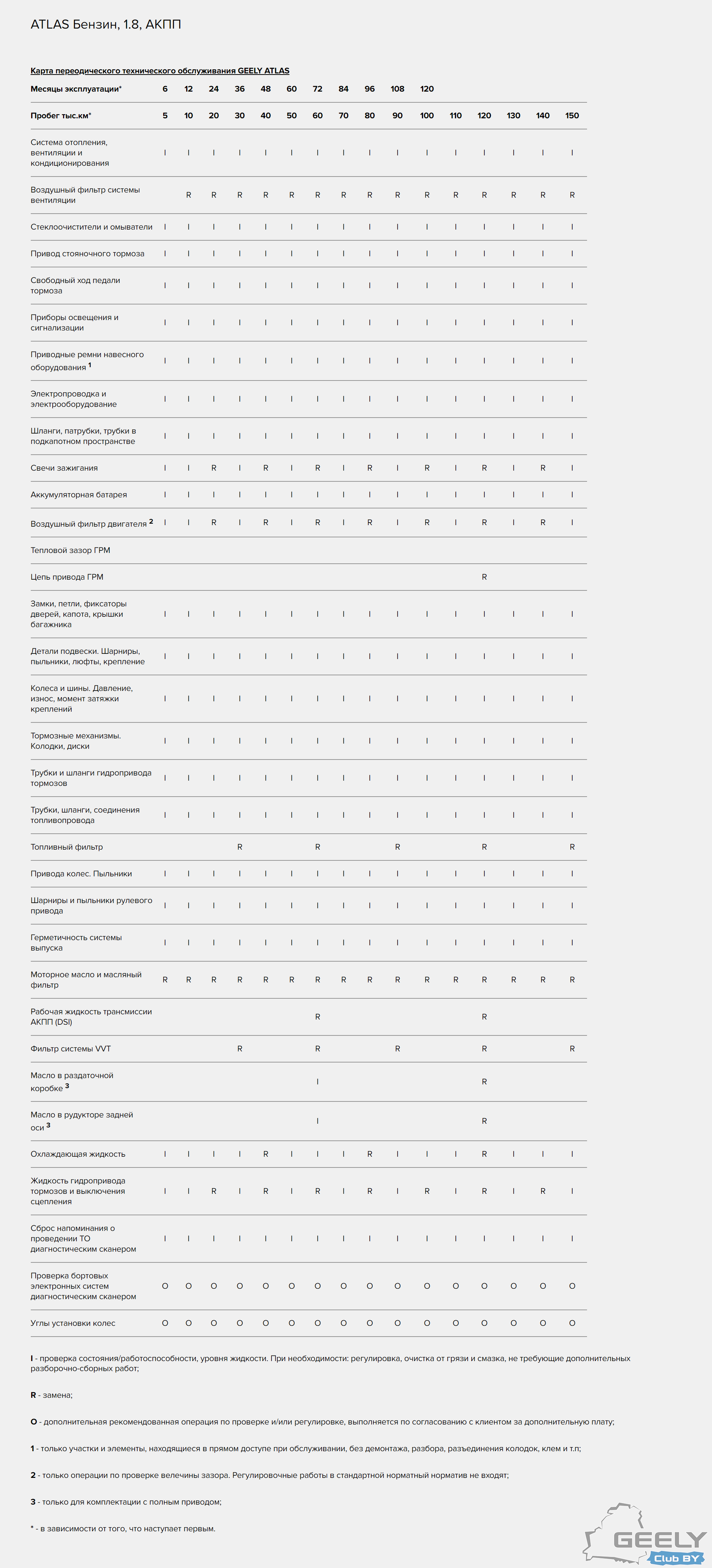712x1568 pixels.
Task: Click the Фильтр системы VVT row label
Action: [x=70, y=1049]
